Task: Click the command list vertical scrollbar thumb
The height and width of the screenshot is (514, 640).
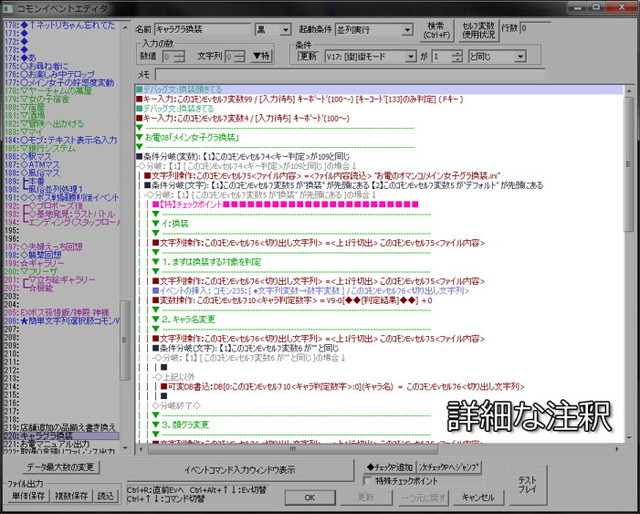Action: click(x=629, y=164)
